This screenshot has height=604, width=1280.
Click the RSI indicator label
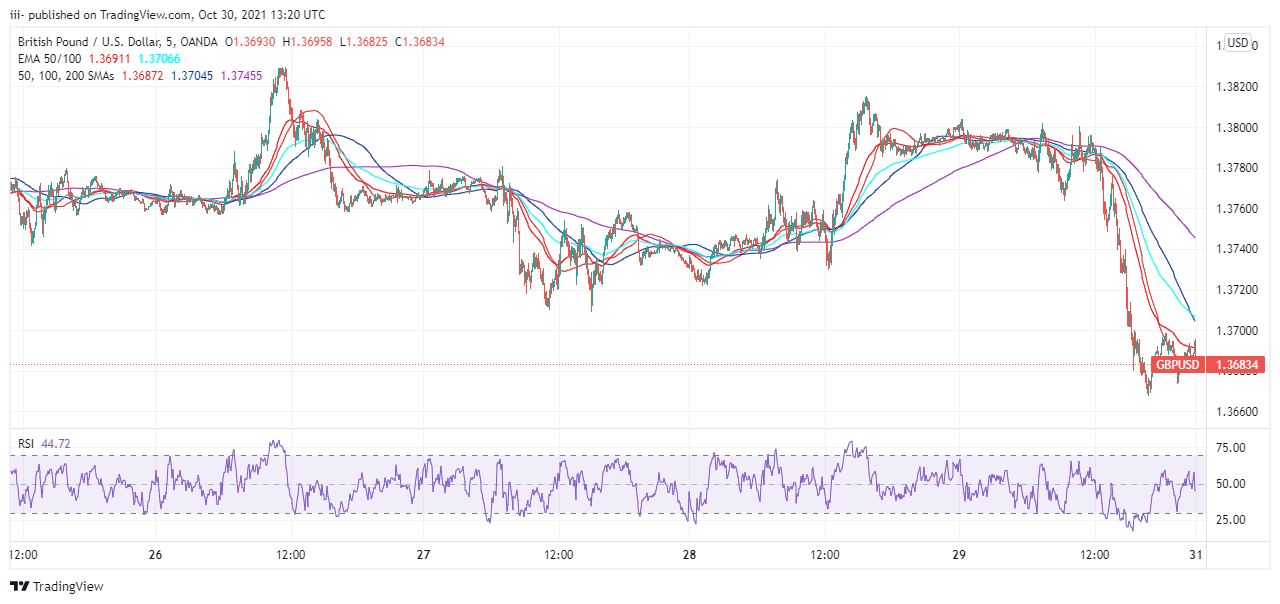click(x=27, y=443)
